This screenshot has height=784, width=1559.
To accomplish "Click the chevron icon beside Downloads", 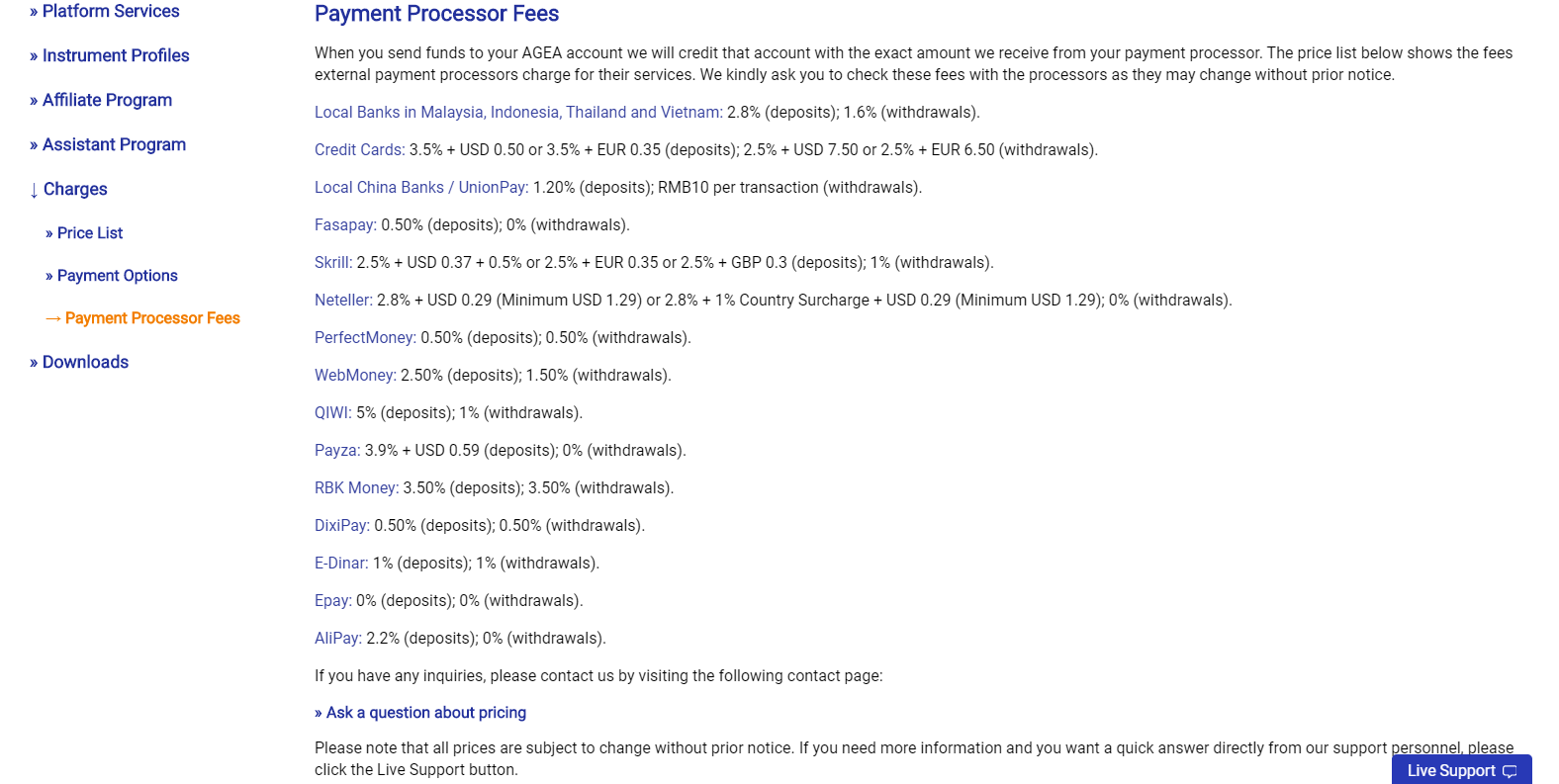I will (35, 362).
